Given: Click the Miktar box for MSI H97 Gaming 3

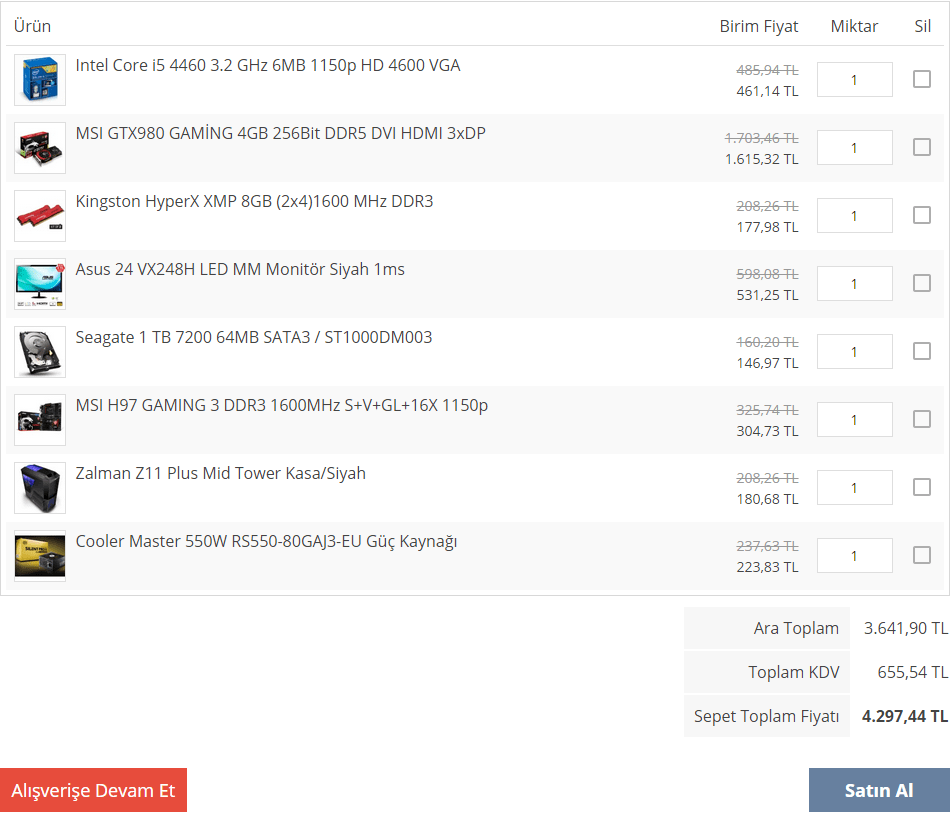Looking at the screenshot, I should pyautogui.click(x=855, y=419).
